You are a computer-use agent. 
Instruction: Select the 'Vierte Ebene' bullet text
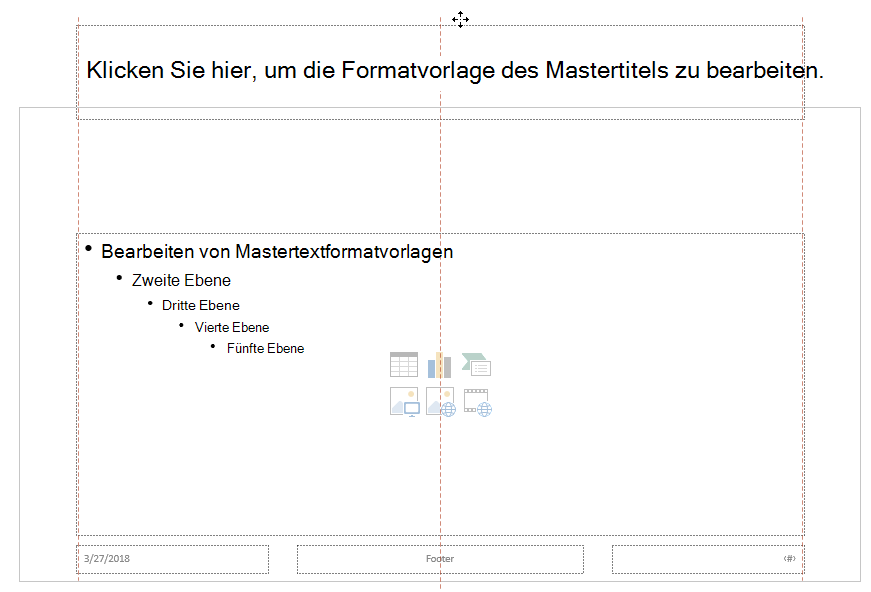click(232, 327)
